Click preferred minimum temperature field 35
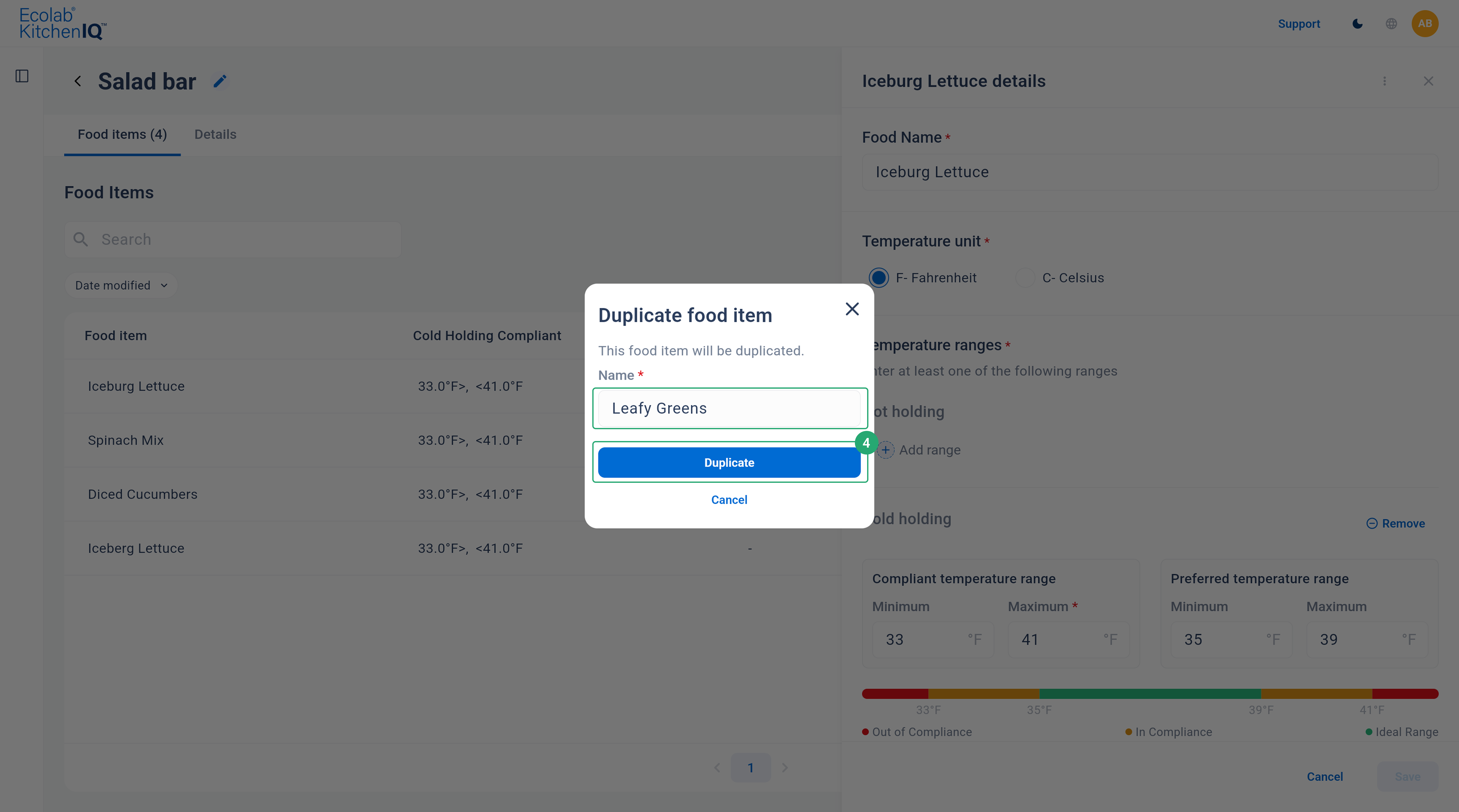 [x=1231, y=640]
